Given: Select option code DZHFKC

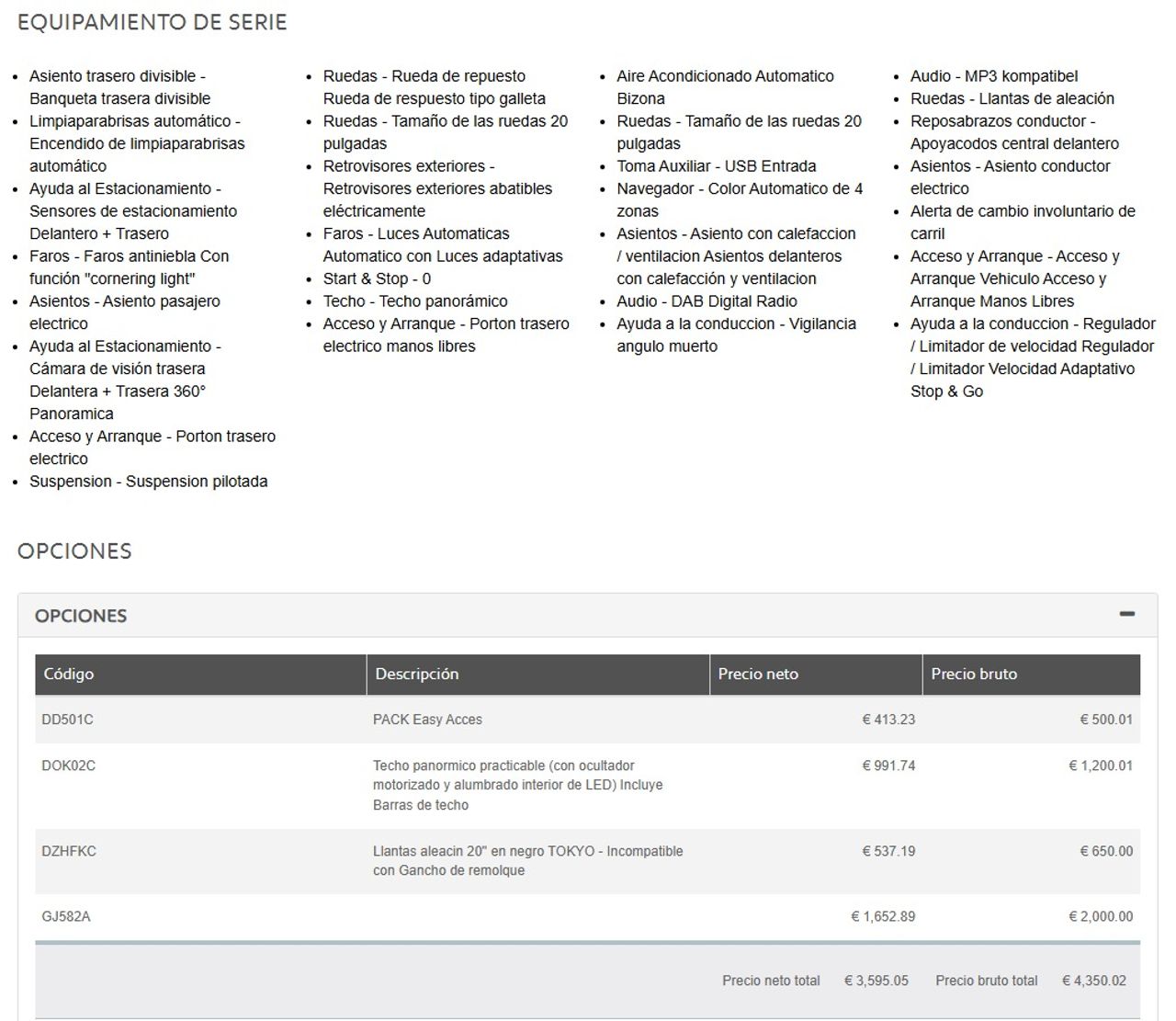Looking at the screenshot, I should click(69, 851).
